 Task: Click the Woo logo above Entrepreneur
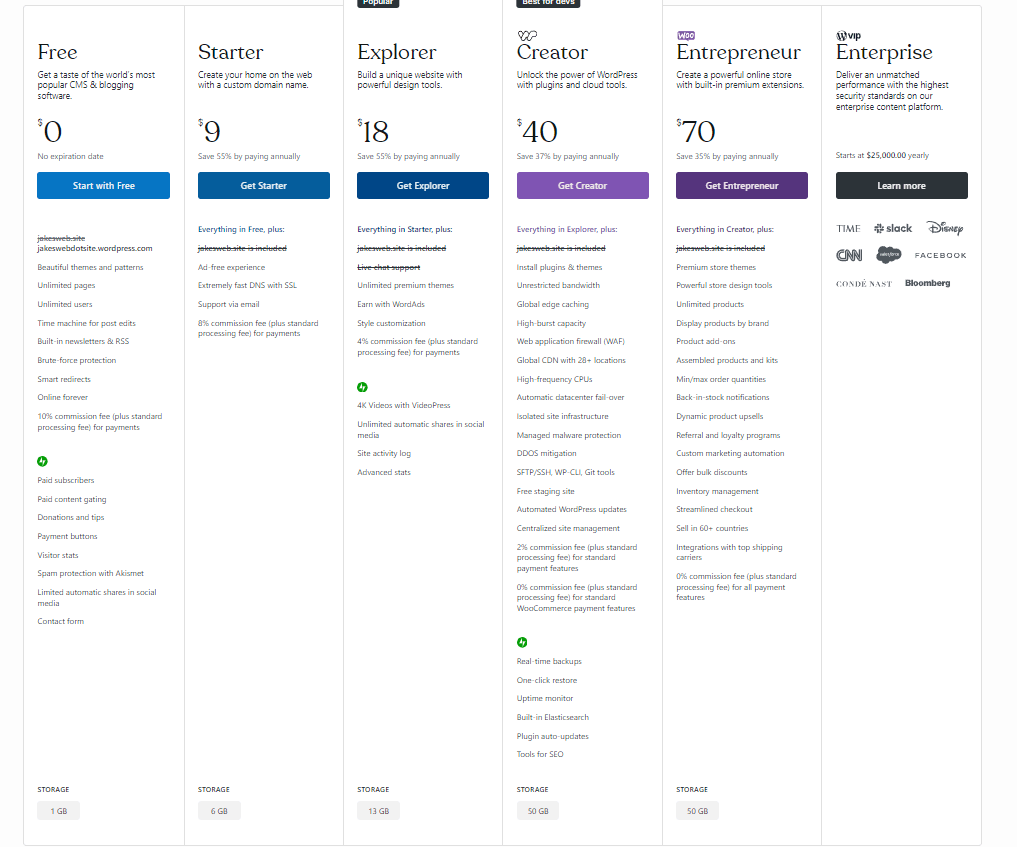686,35
